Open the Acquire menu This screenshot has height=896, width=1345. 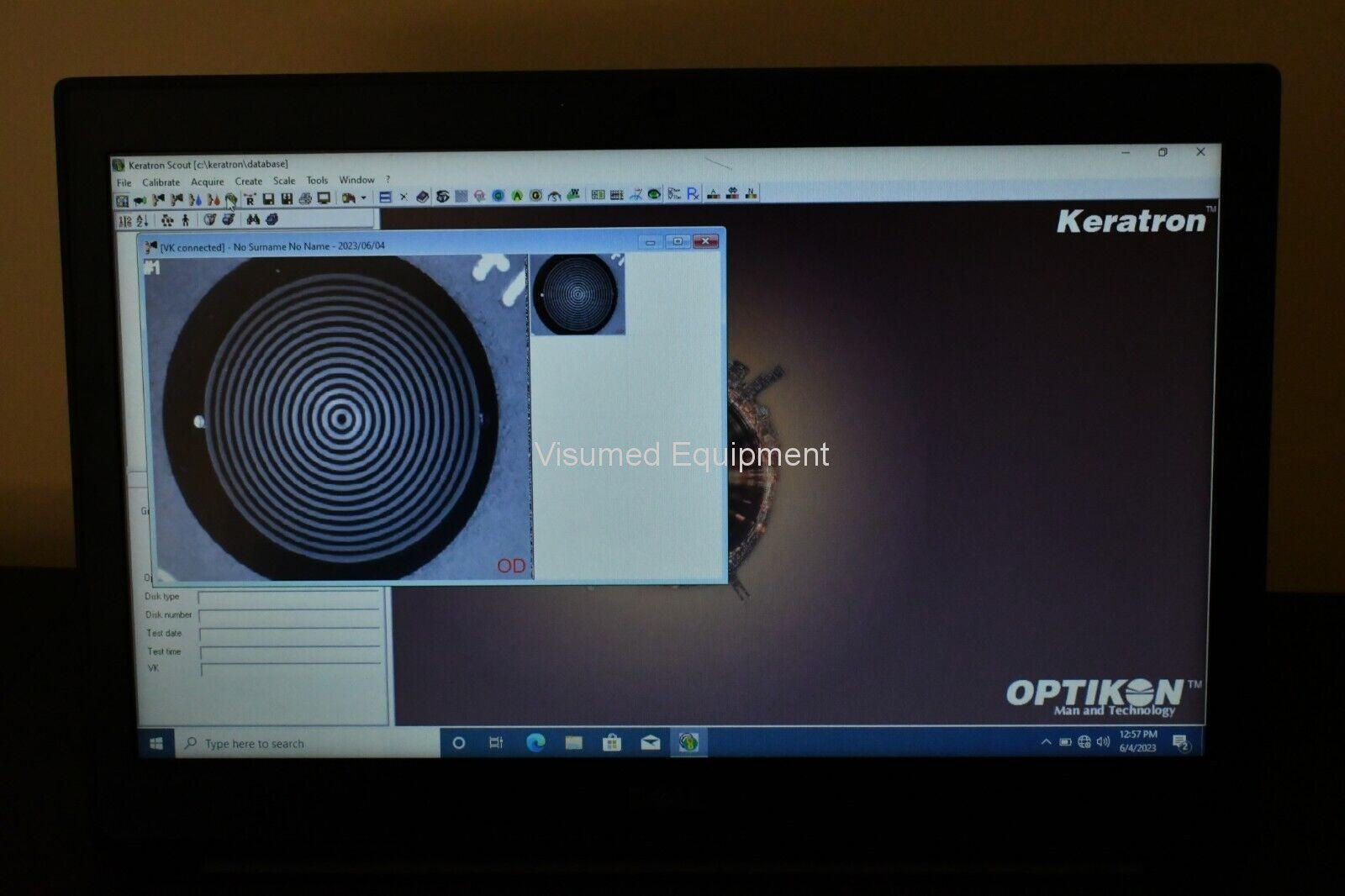(207, 182)
